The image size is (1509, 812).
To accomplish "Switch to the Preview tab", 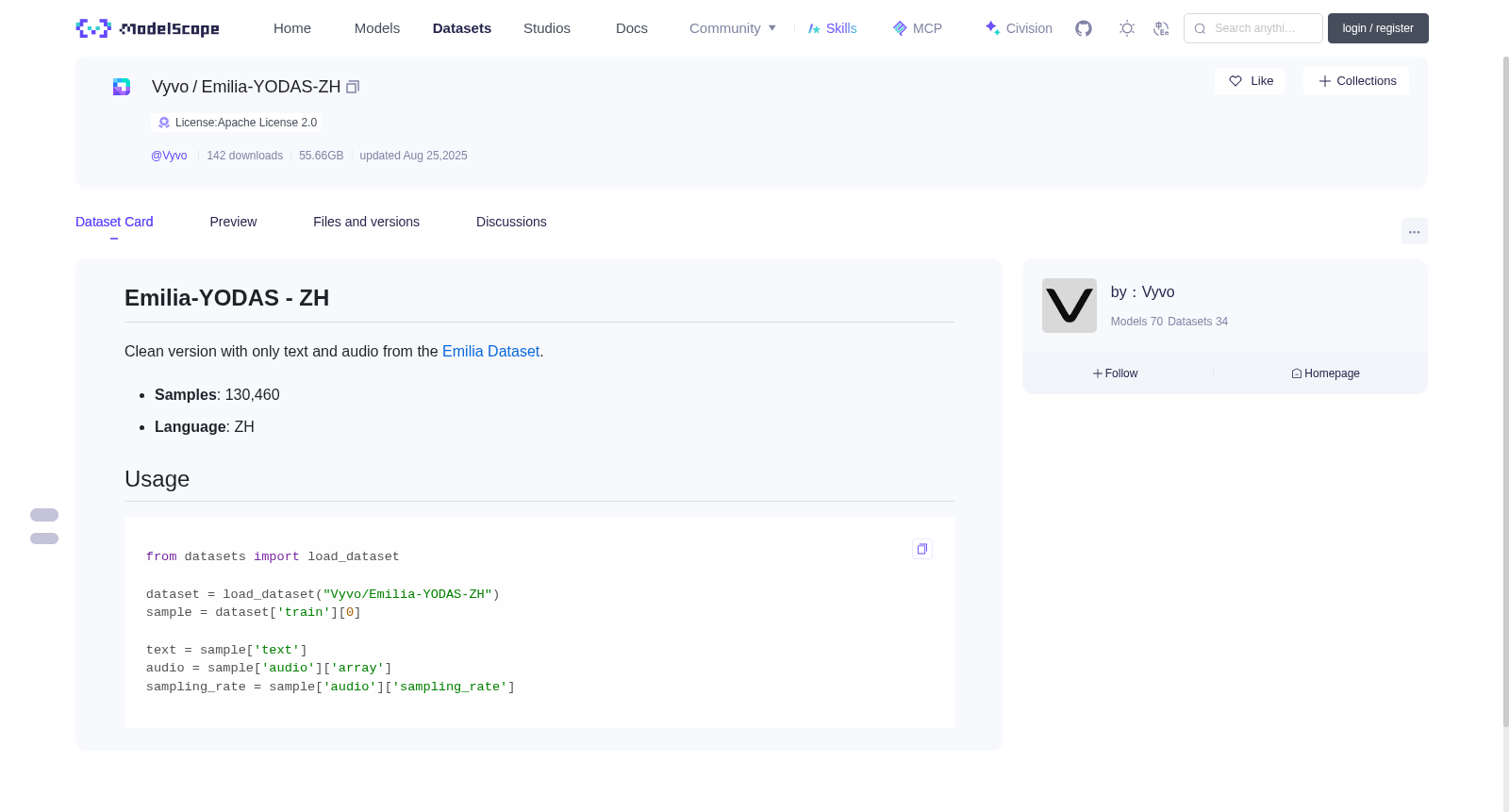I will [x=233, y=222].
